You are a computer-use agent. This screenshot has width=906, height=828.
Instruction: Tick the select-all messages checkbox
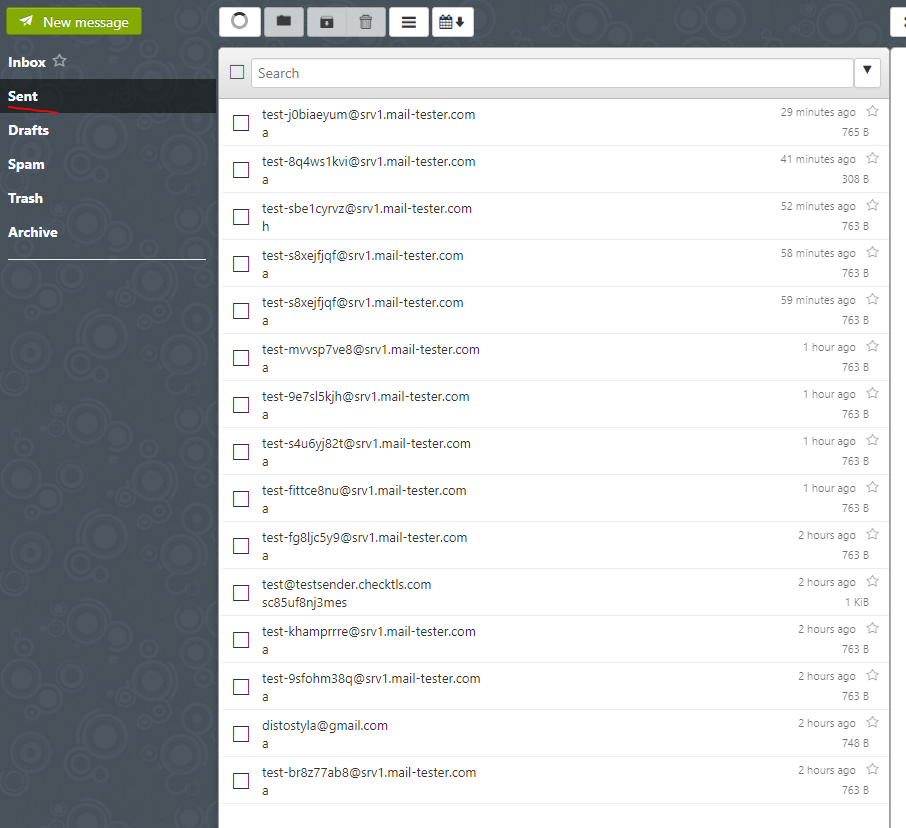(x=237, y=72)
